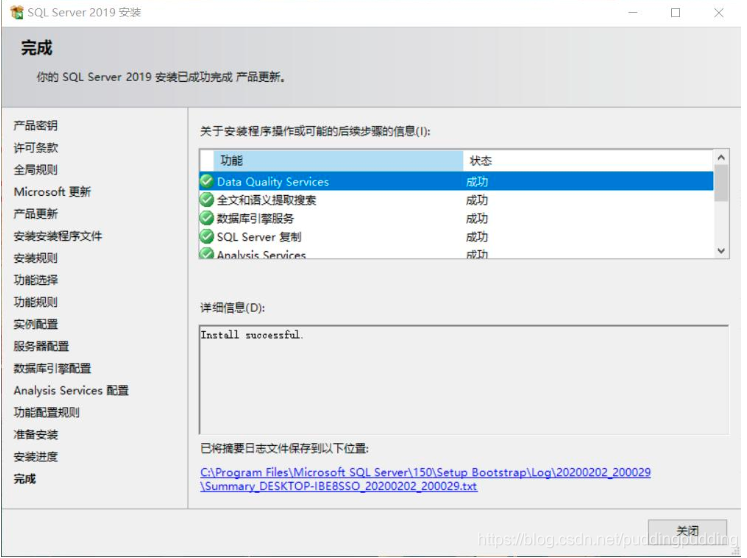Click 功能规则 step in the sidebar
Viewport: 747px width, 558px height.
click(36, 302)
